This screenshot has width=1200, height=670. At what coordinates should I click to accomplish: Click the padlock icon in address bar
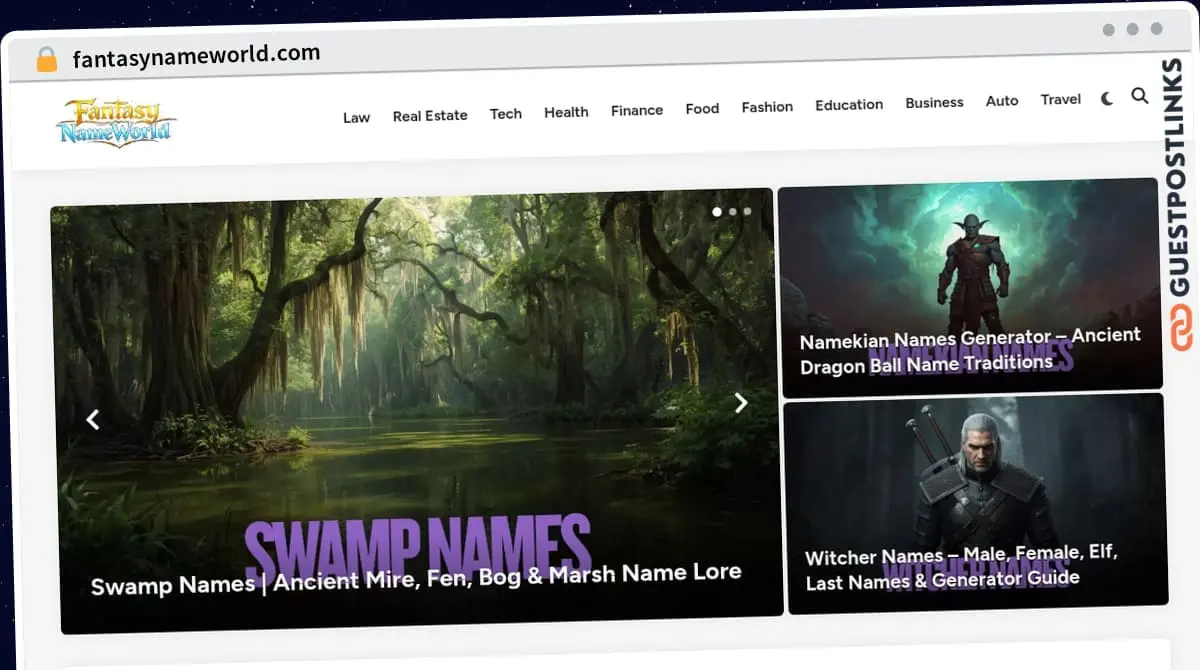[x=47, y=59]
